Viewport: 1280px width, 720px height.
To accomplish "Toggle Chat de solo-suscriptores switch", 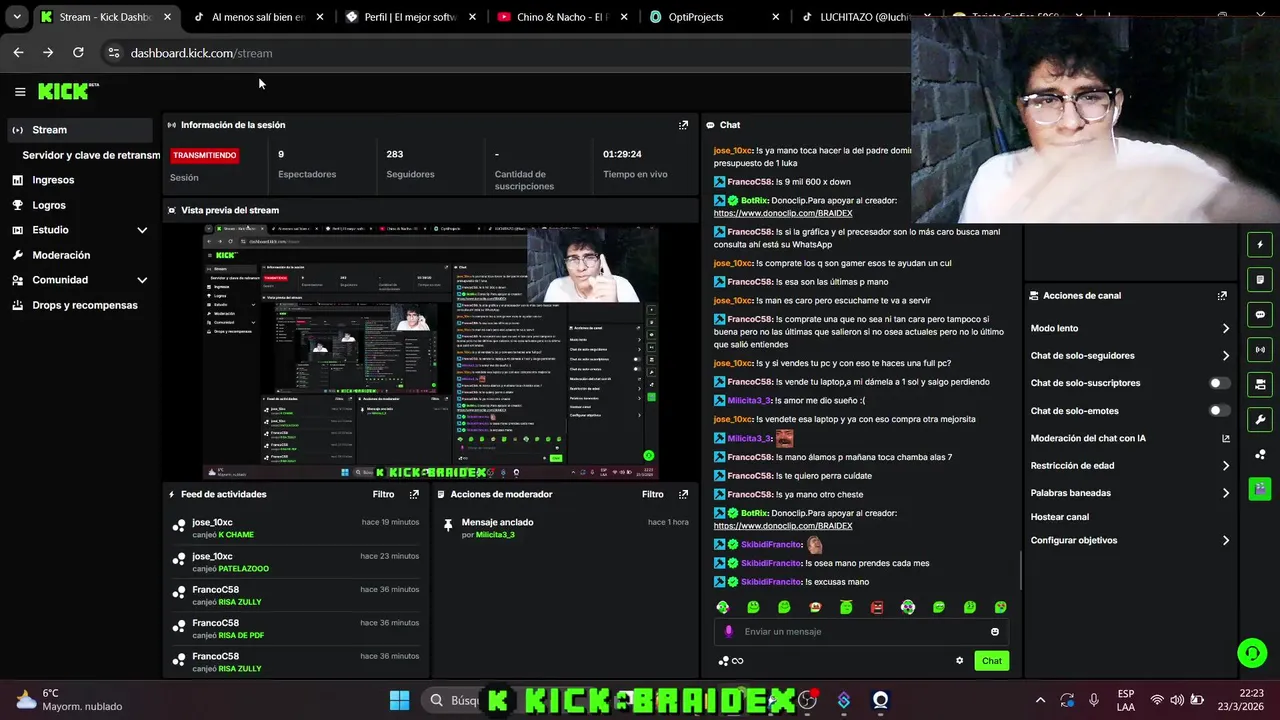I will [1219, 383].
